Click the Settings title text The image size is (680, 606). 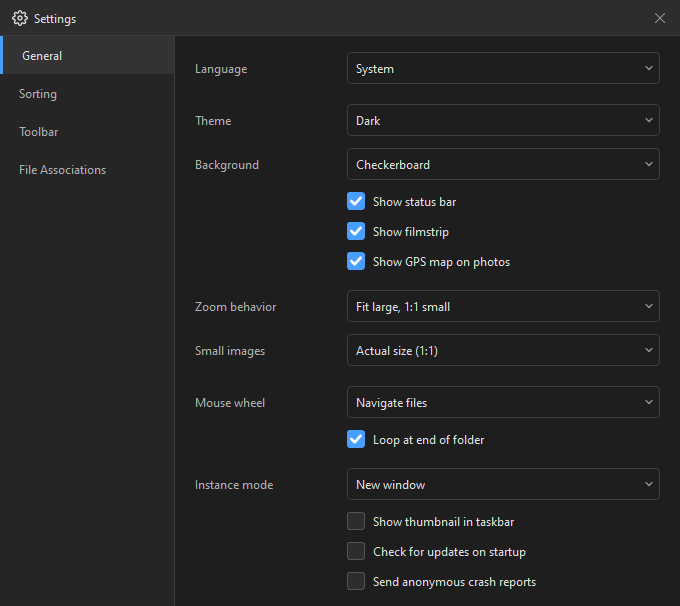(x=55, y=19)
